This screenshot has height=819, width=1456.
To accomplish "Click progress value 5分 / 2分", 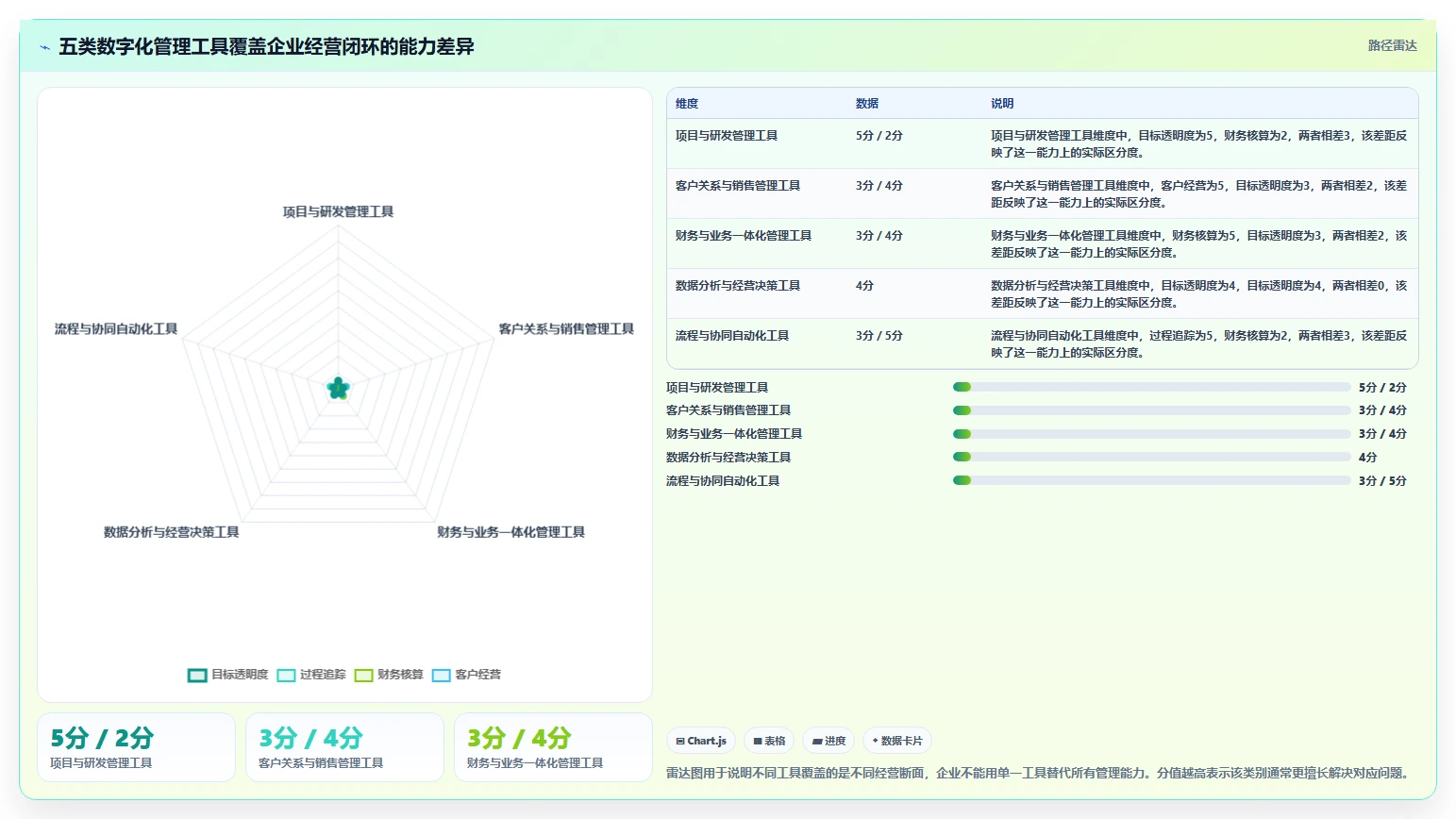I will [x=1382, y=388].
